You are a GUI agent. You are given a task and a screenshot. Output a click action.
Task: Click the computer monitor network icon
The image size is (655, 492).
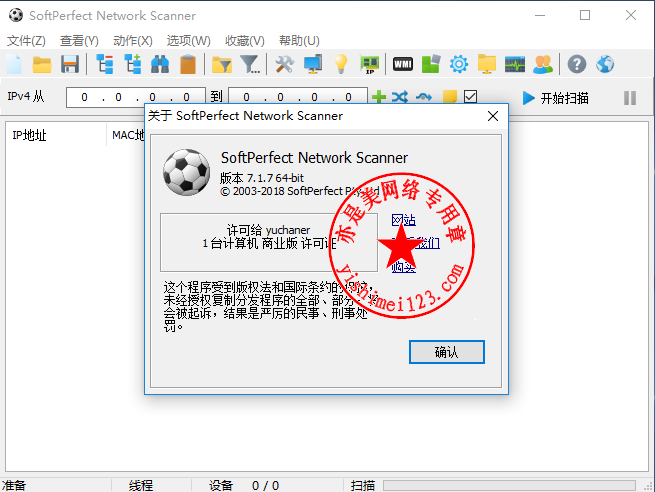coord(313,64)
